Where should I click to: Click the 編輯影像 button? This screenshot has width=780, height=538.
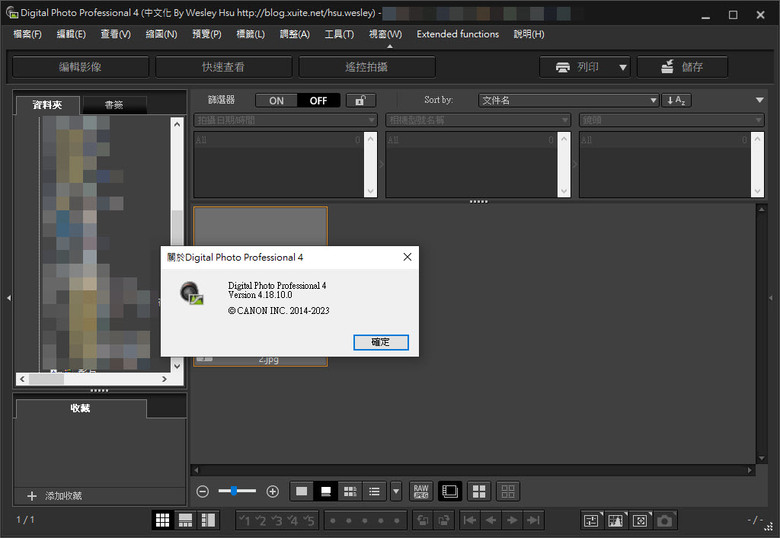pos(81,67)
